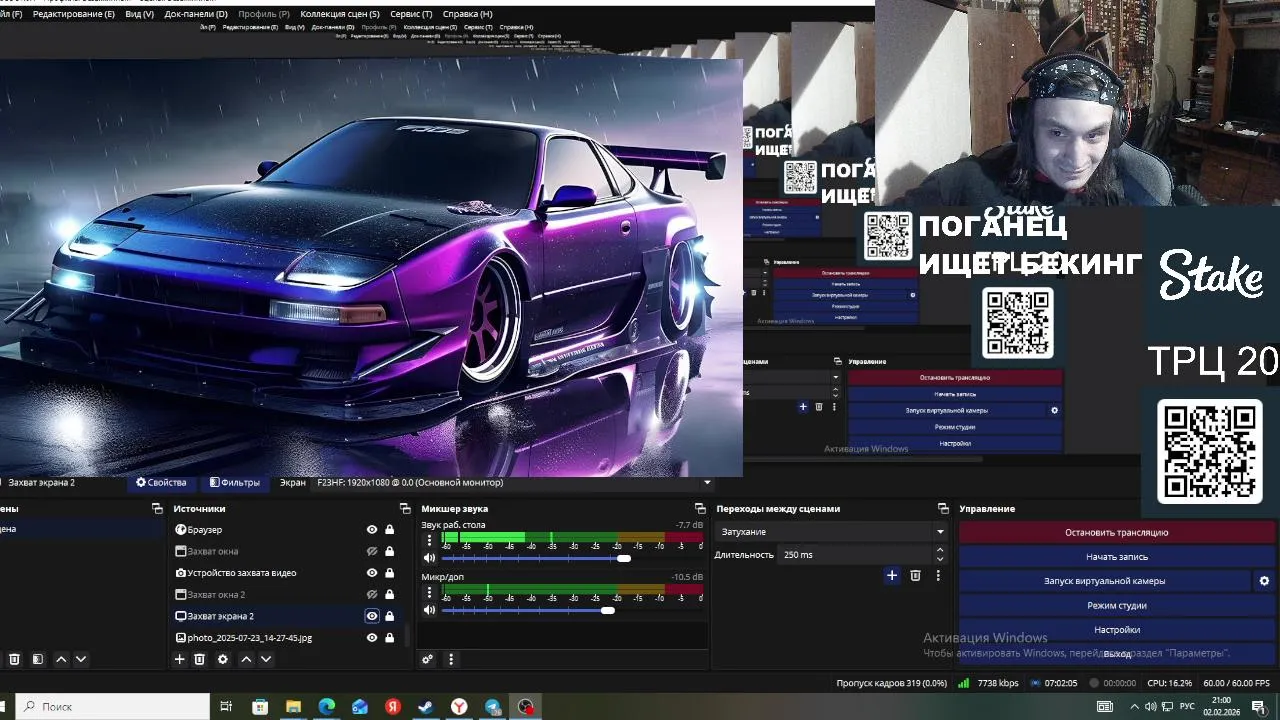Move selected scene up
Screen dimensions: 1280x720
[x=61, y=659]
